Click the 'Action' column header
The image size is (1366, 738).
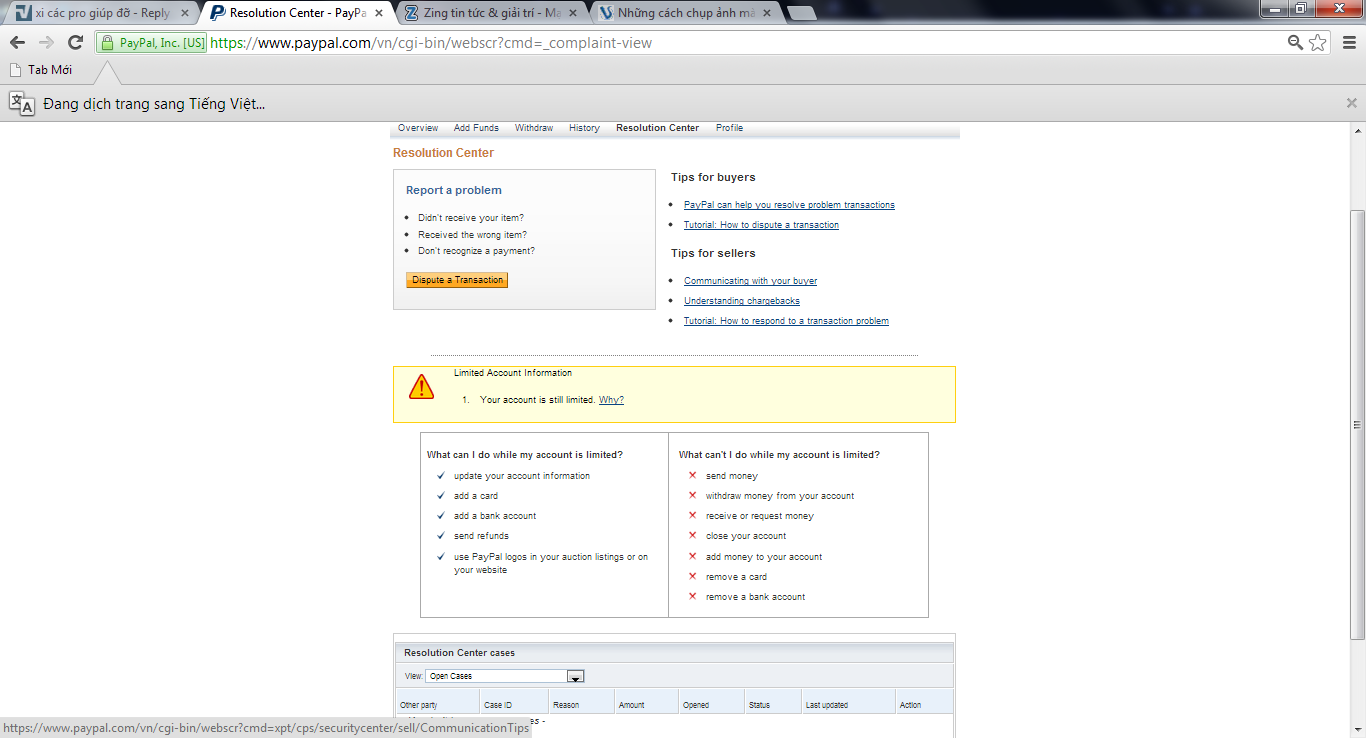(910, 705)
